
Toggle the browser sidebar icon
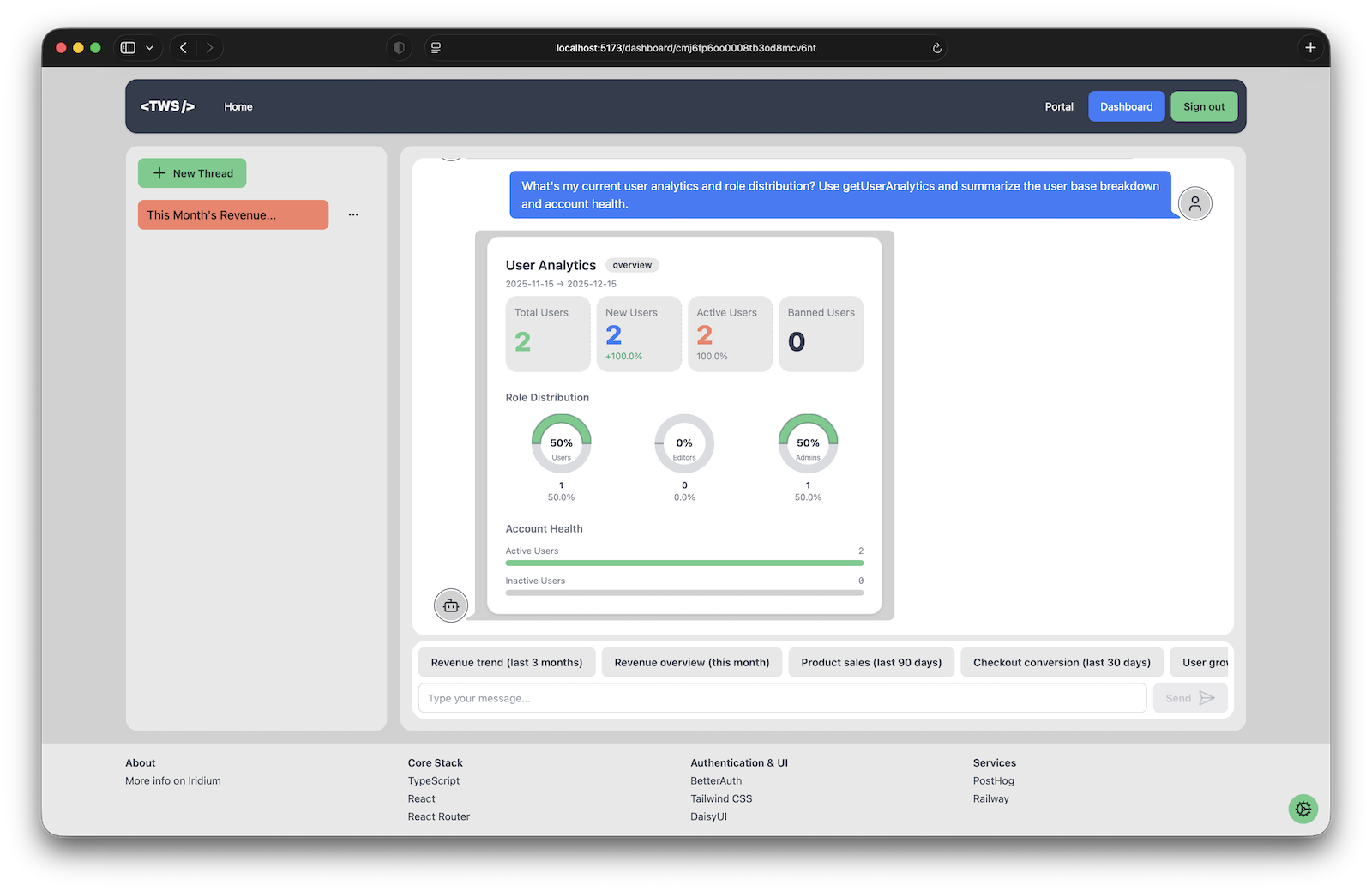(127, 47)
